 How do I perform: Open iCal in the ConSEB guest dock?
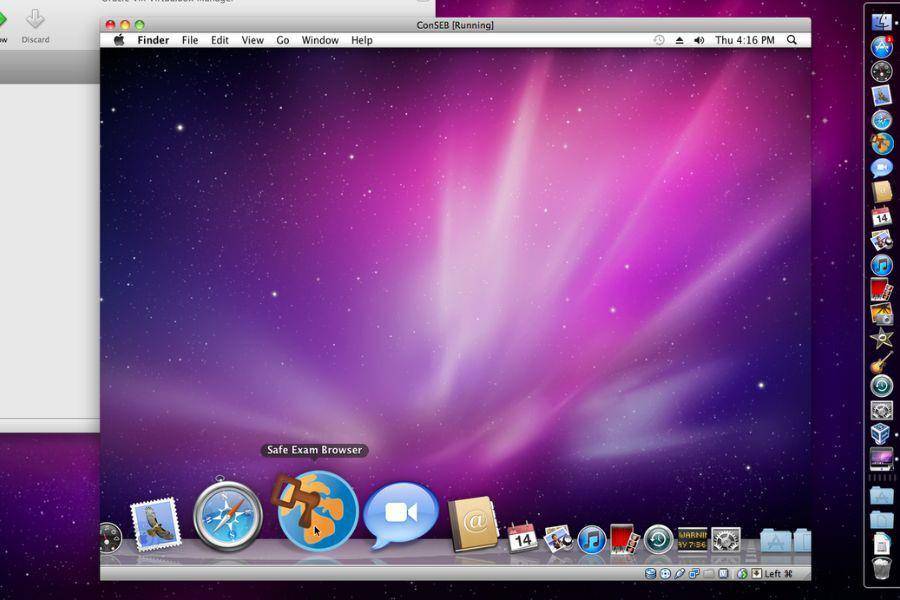(522, 537)
